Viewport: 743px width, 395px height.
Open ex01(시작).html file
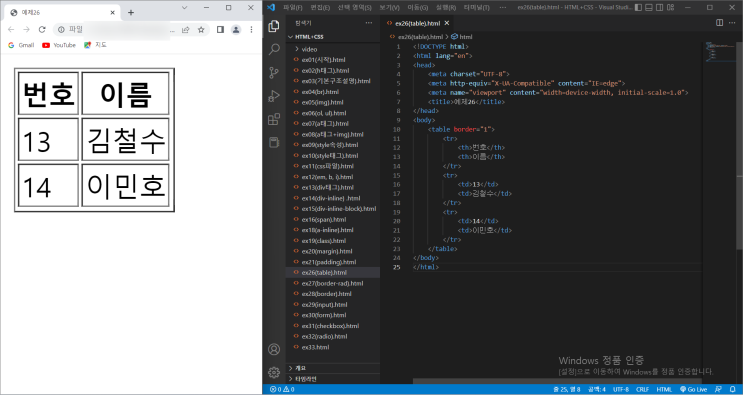333,60
